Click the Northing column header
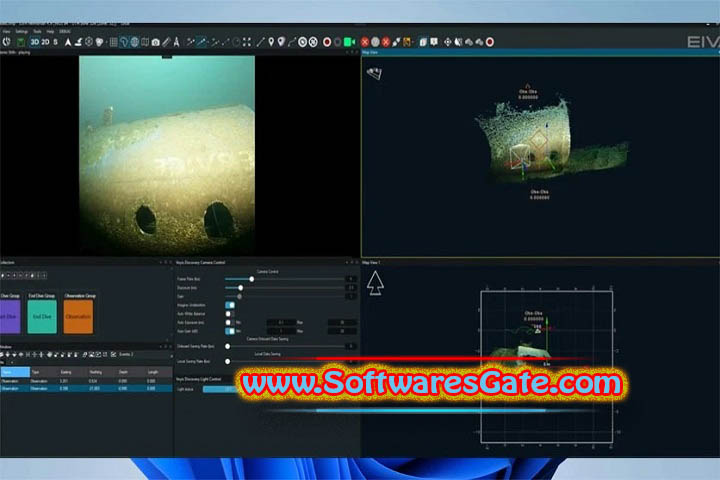Image resolution: width=720 pixels, height=480 pixels. pos(96,372)
